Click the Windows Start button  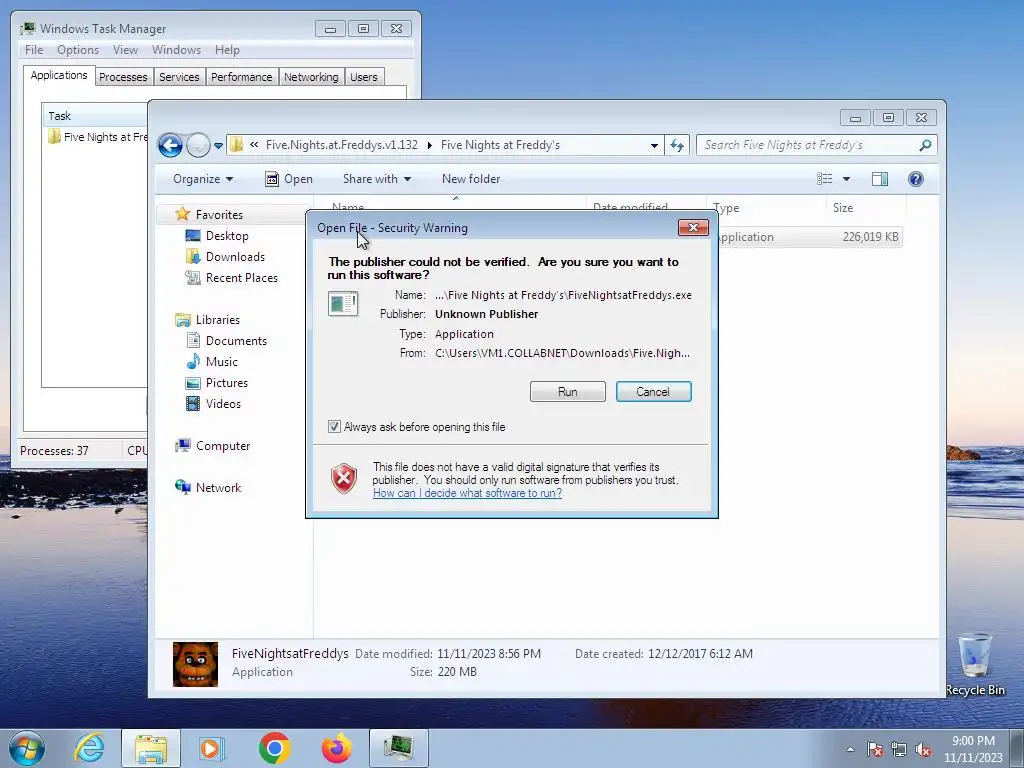click(x=26, y=748)
